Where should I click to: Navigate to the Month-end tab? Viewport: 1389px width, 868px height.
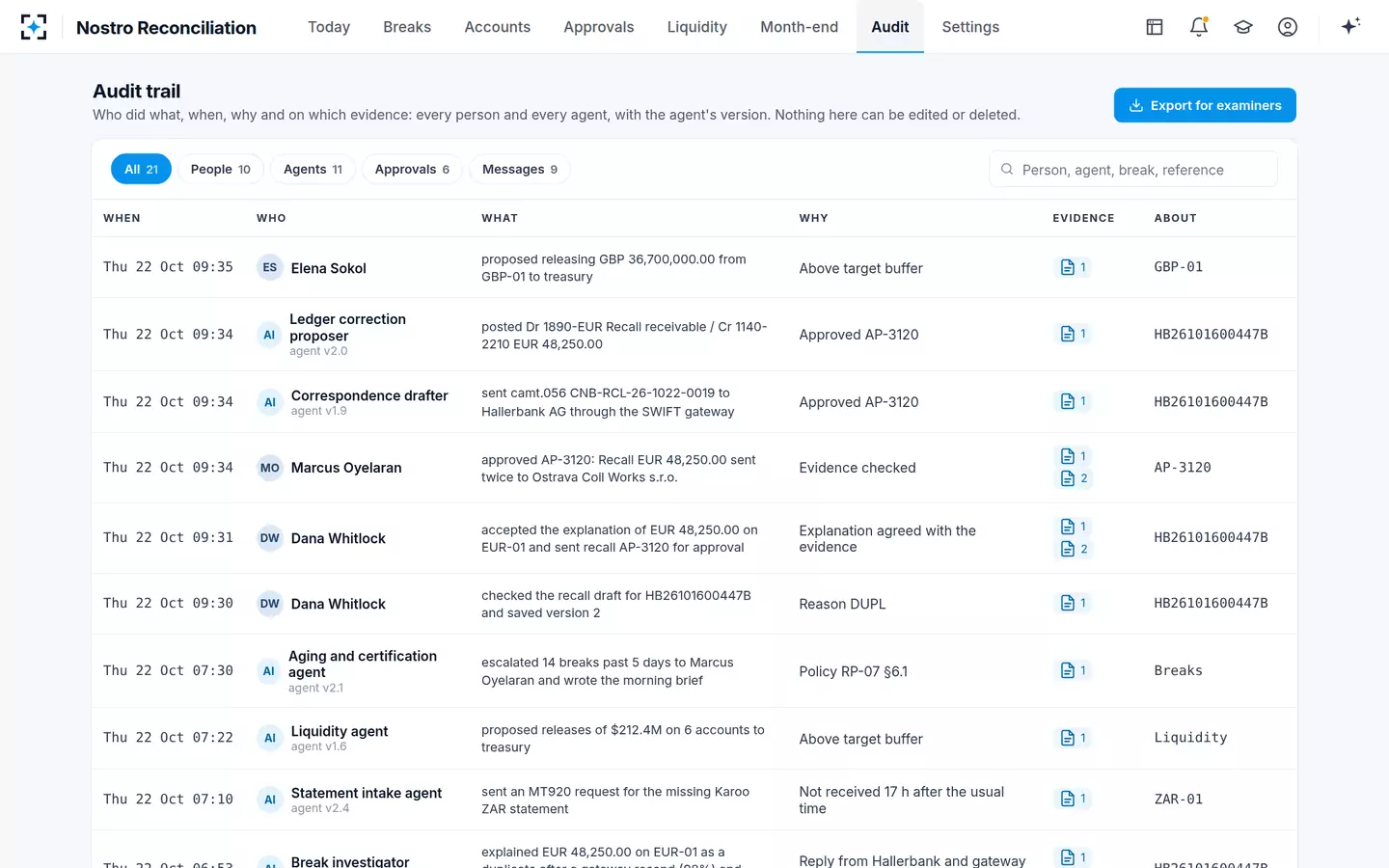click(800, 27)
